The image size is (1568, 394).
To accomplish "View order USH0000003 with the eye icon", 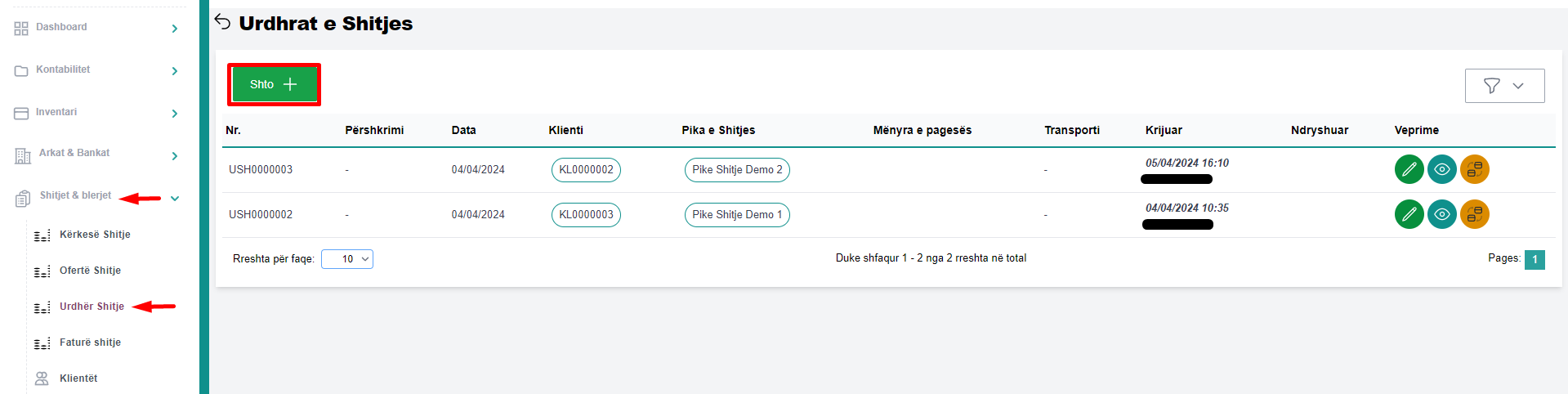I will coord(1441,169).
